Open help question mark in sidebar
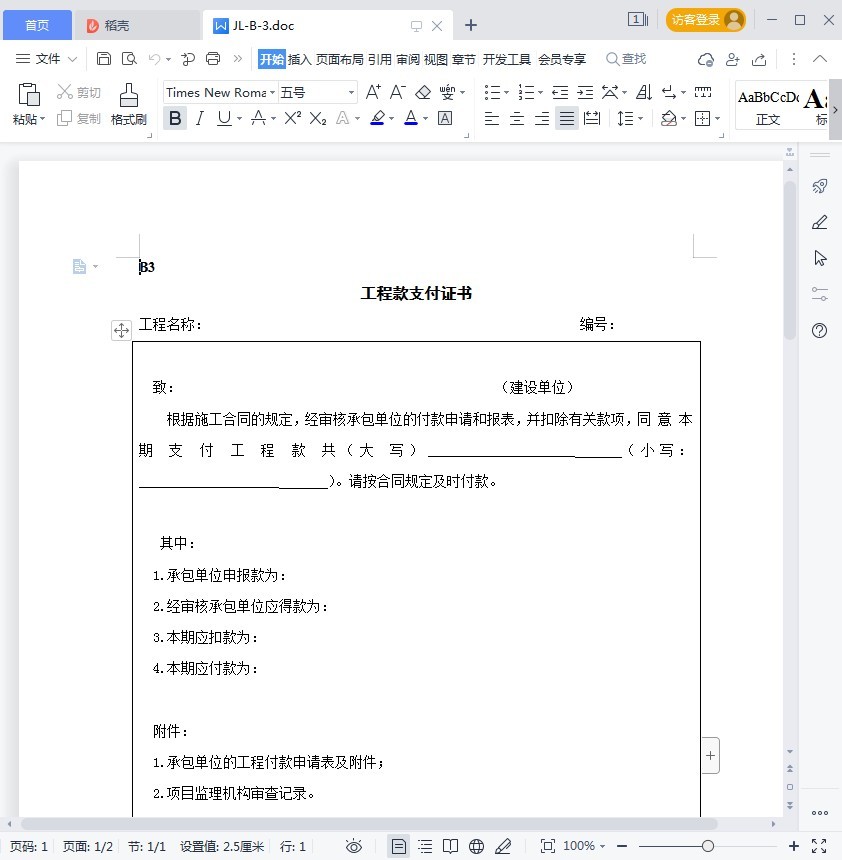The width and height of the screenshot is (842, 860). [820, 330]
